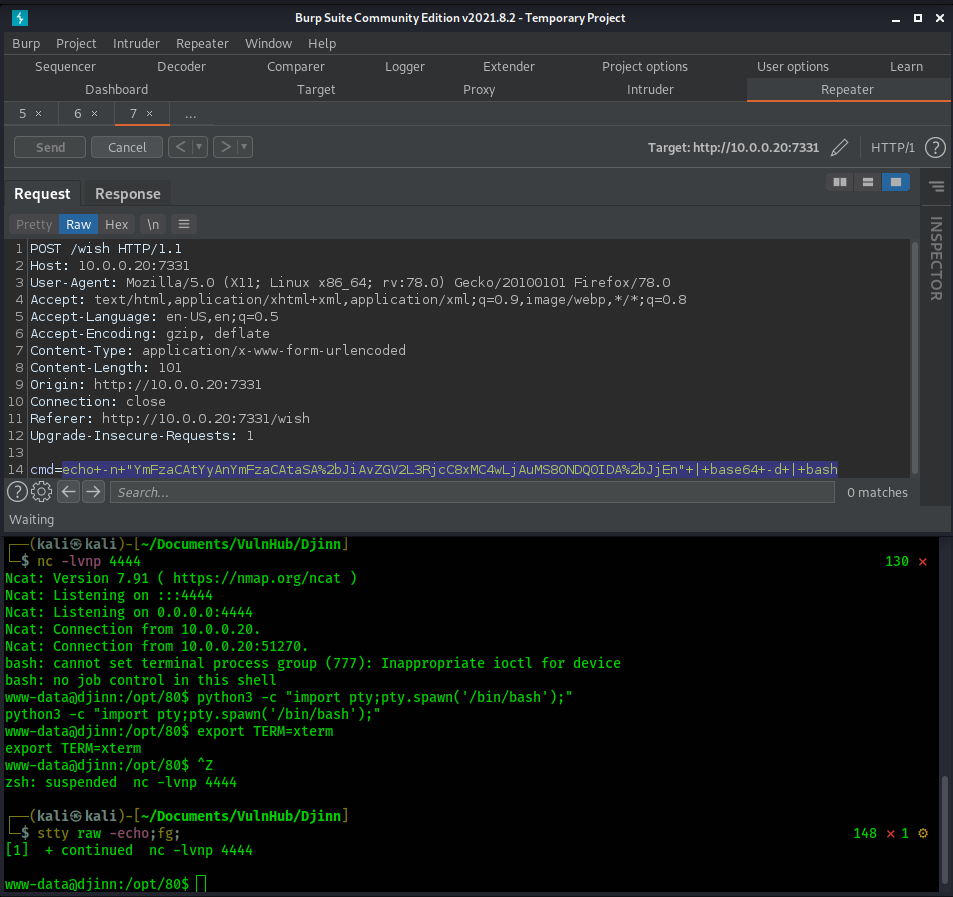Screen dimensions: 953x897
Task: Switch to Extender tab
Action: pyautogui.click(x=509, y=67)
